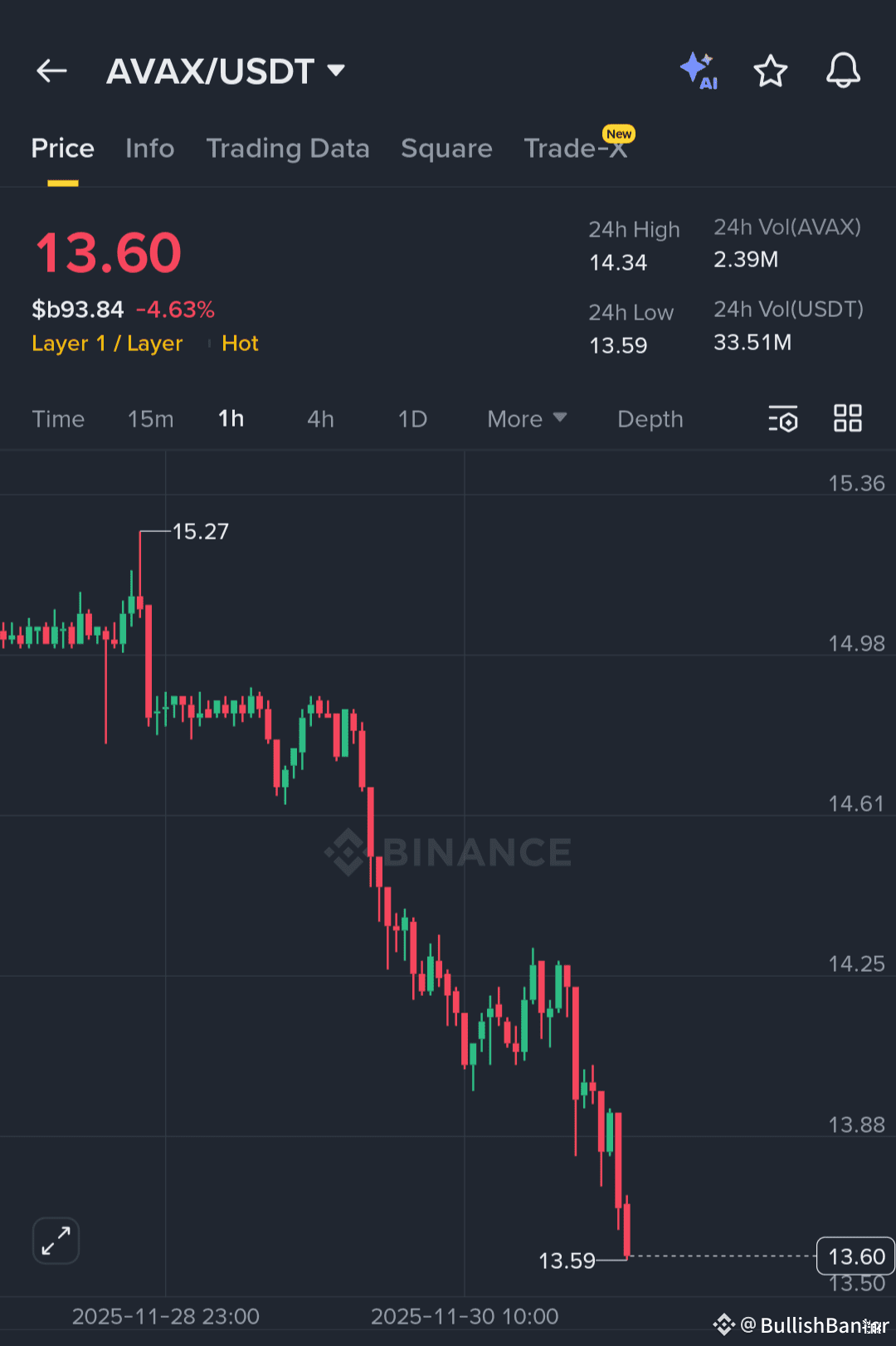Switch to the 4h timeframe
The width and height of the screenshot is (896, 1346).
pos(320,419)
